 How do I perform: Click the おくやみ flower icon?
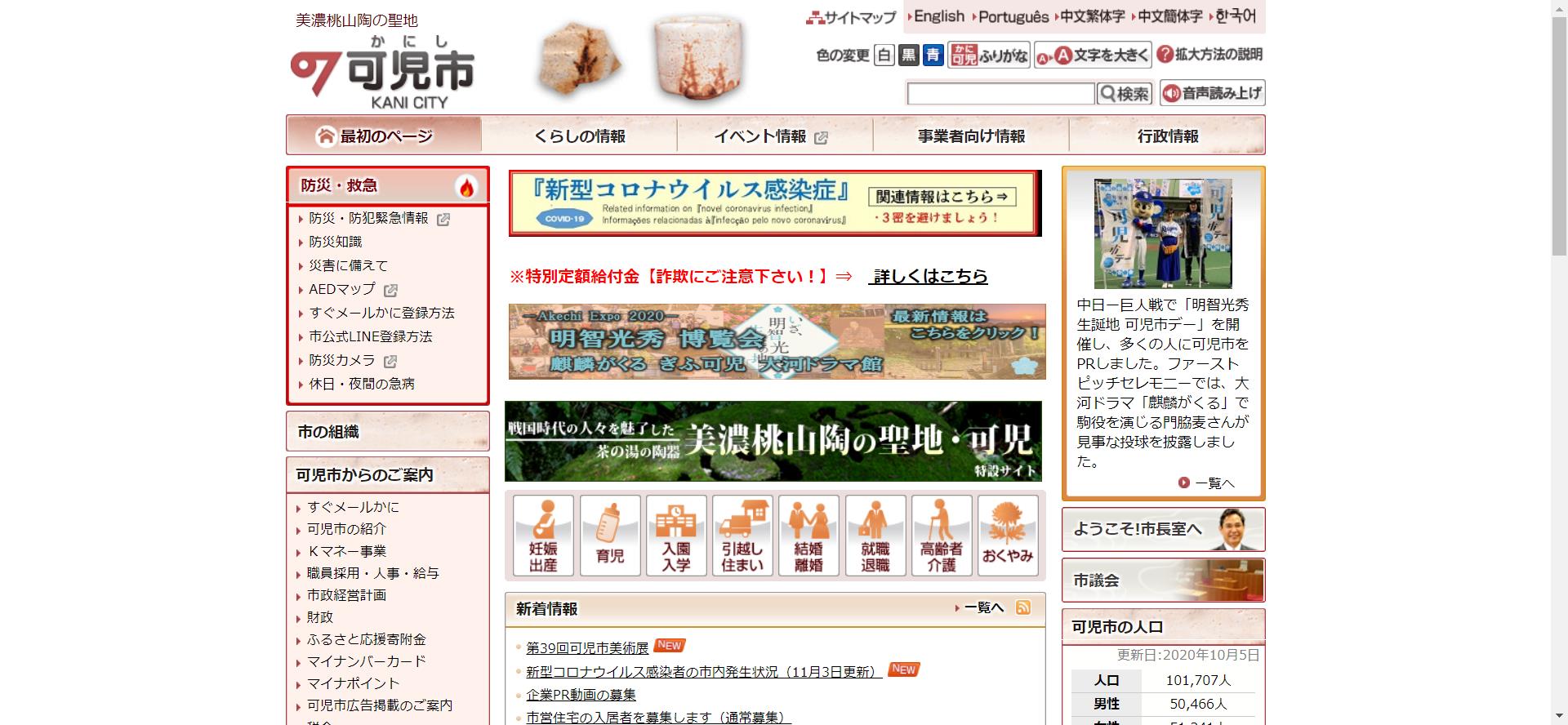point(1008,536)
